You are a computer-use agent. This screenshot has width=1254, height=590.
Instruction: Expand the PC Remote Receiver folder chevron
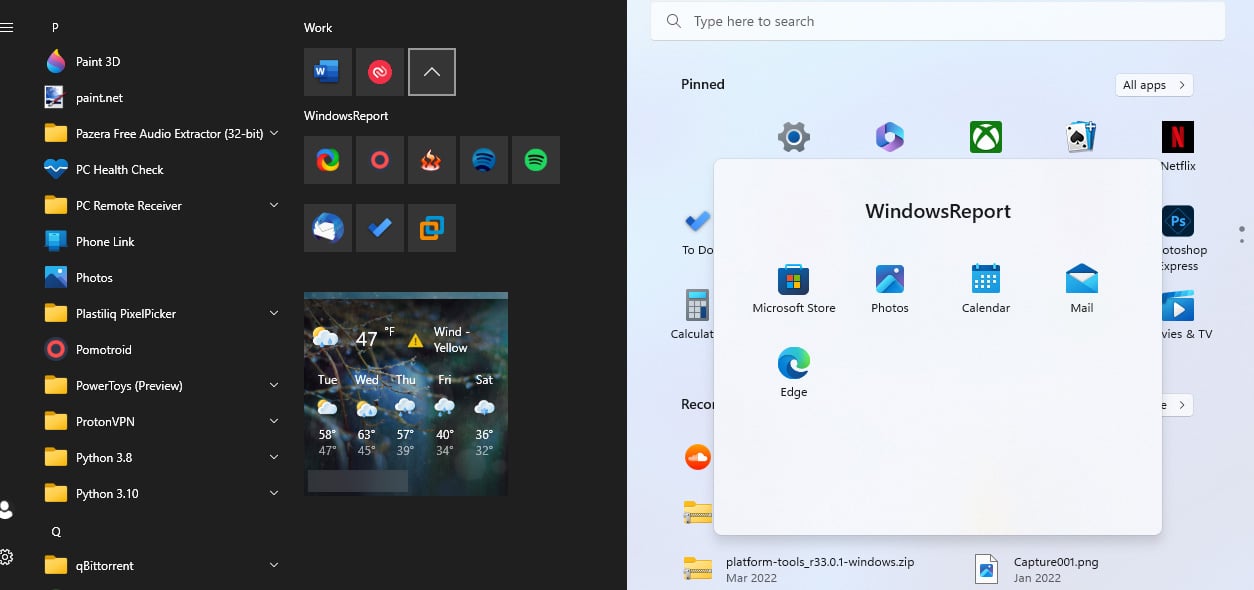click(x=274, y=205)
